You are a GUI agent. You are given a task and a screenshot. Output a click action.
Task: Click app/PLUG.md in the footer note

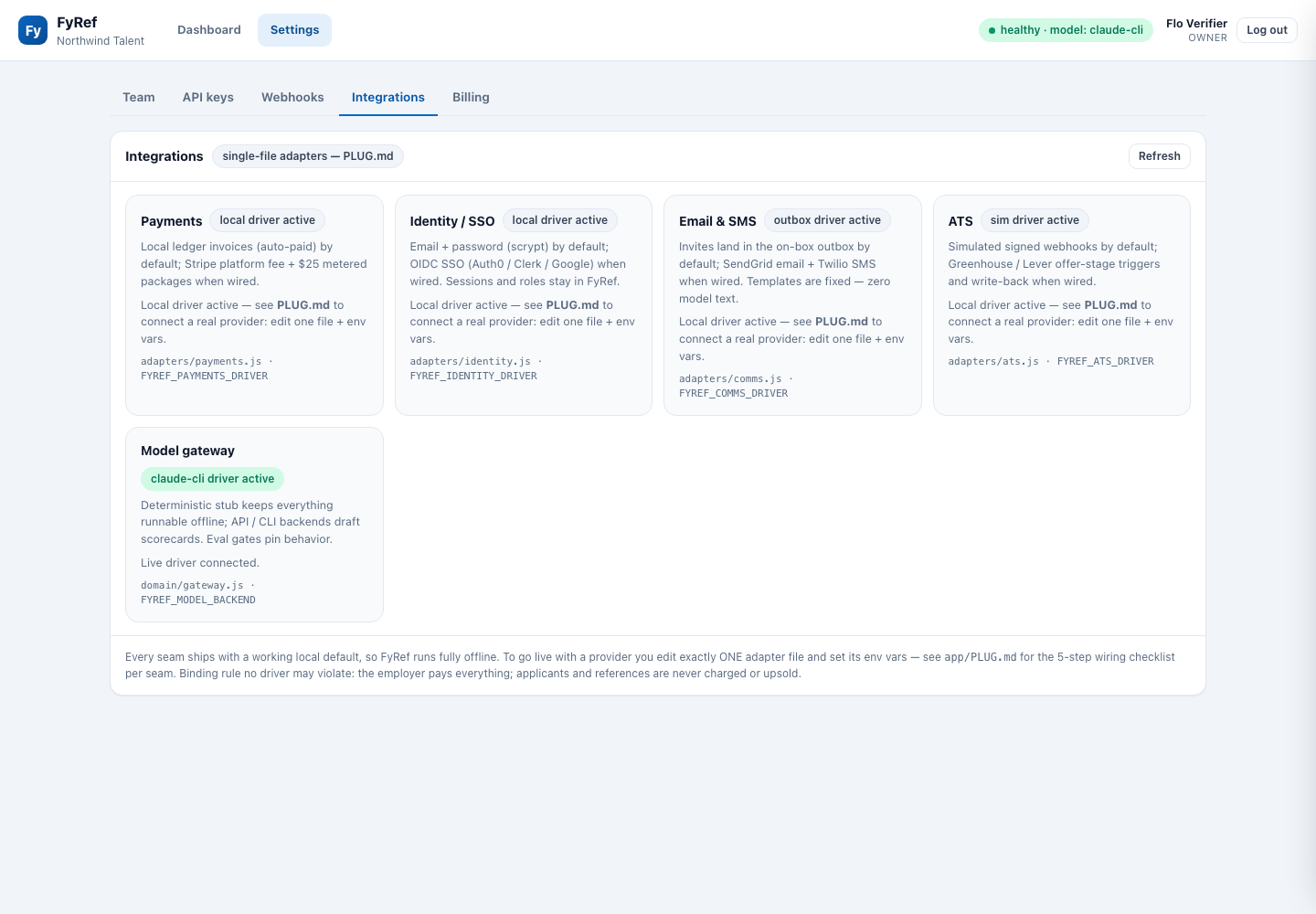[981, 657]
